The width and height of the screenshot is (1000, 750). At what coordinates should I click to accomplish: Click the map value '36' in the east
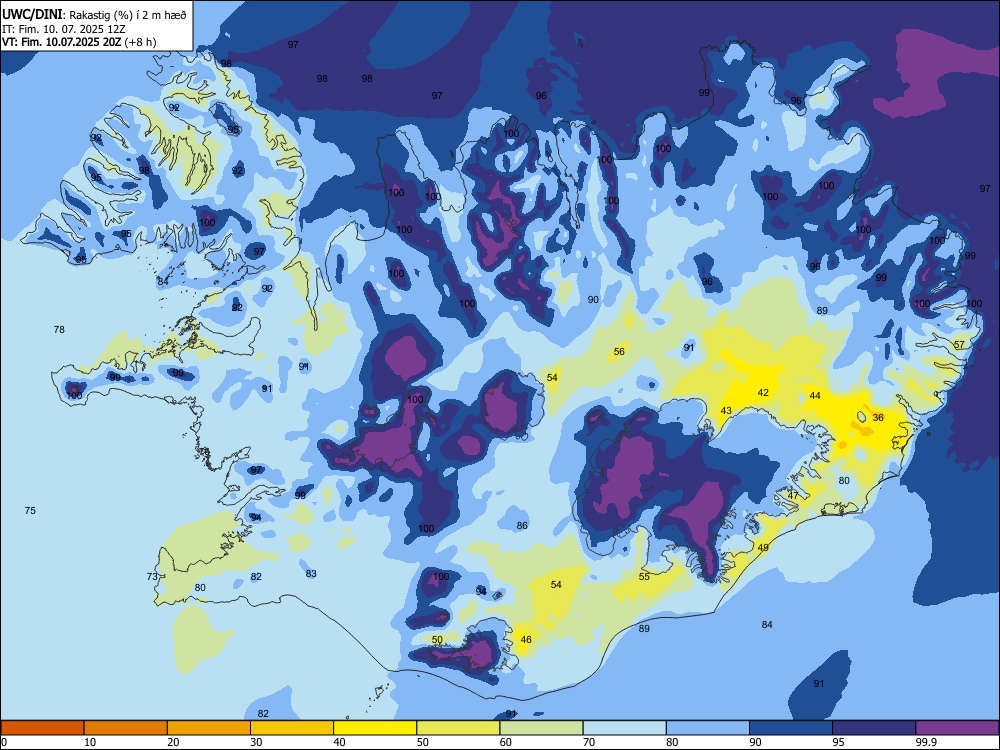pyautogui.click(x=878, y=418)
